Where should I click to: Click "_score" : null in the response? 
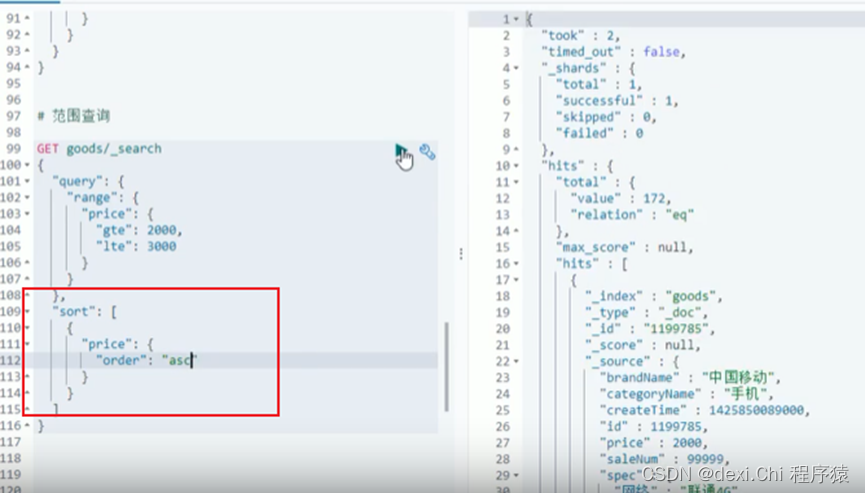[x=642, y=345]
